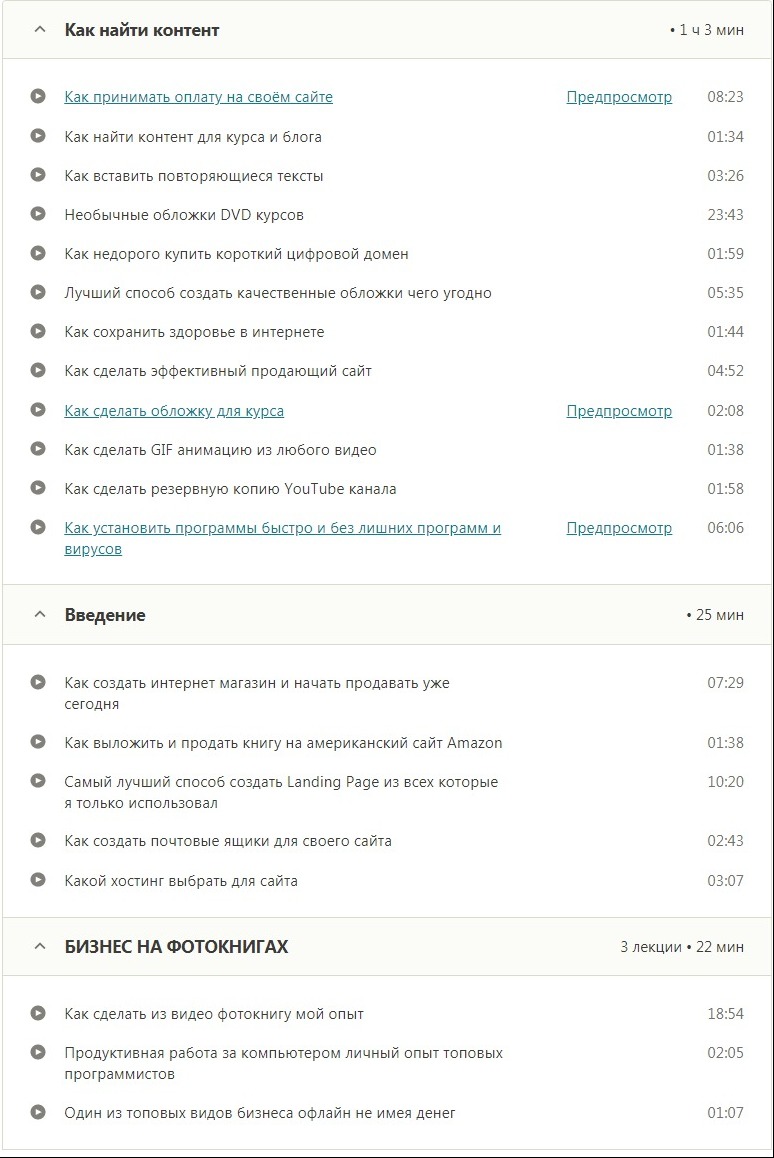Click «Предпросмотр» next to «Как принимать оплату на своём сайте»
774x1158 pixels.
pos(620,97)
